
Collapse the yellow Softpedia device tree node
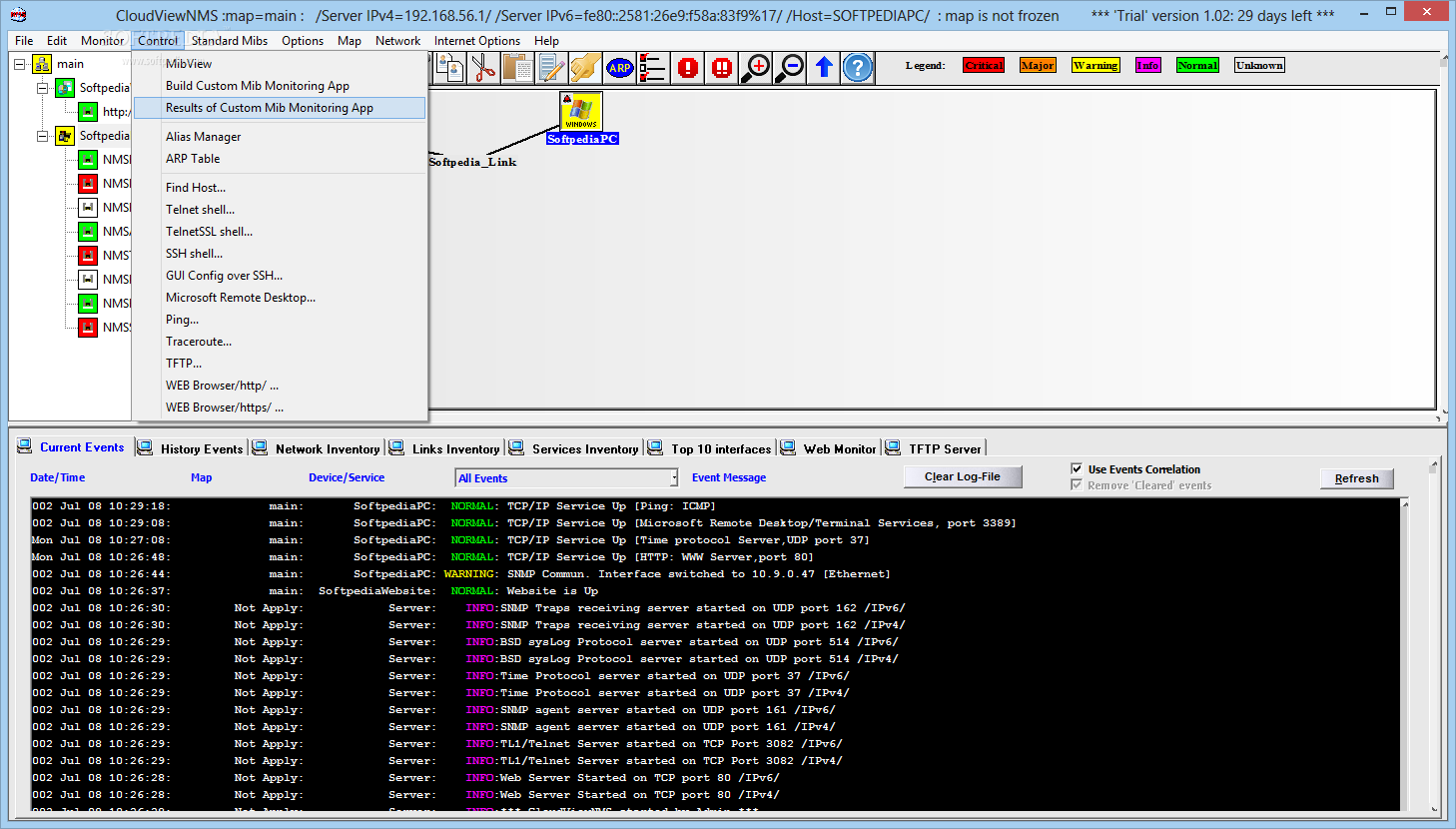43,136
